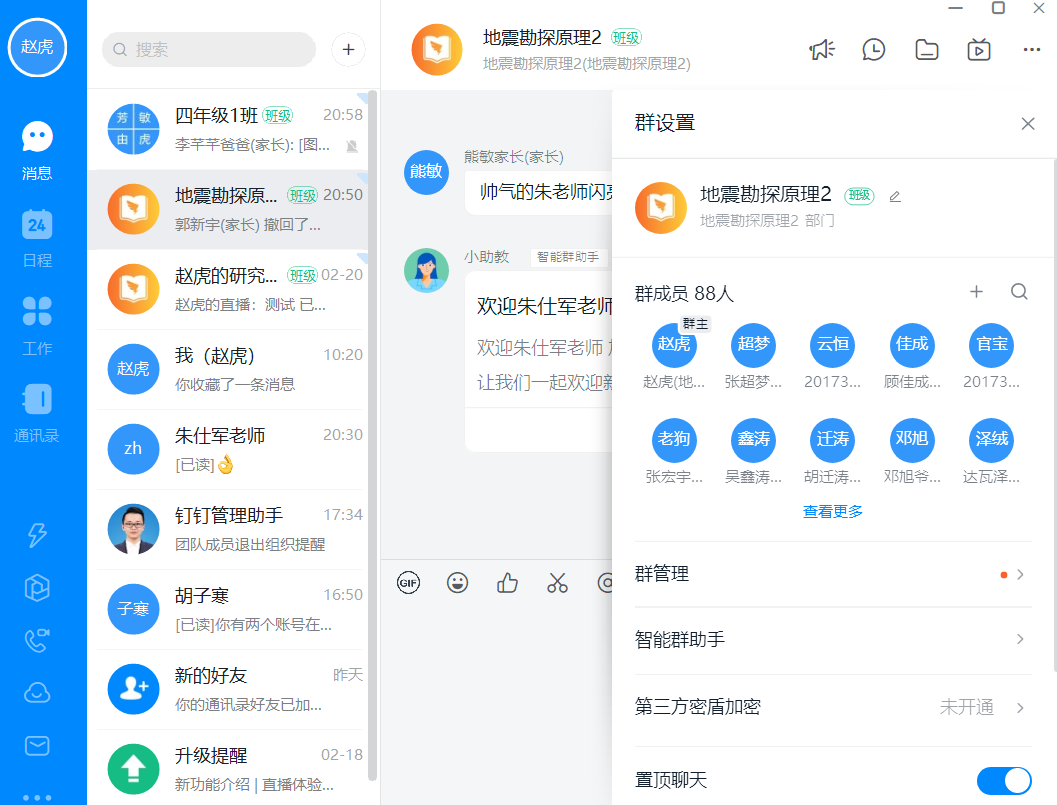
Task: Open group files folder icon
Action: tap(927, 50)
